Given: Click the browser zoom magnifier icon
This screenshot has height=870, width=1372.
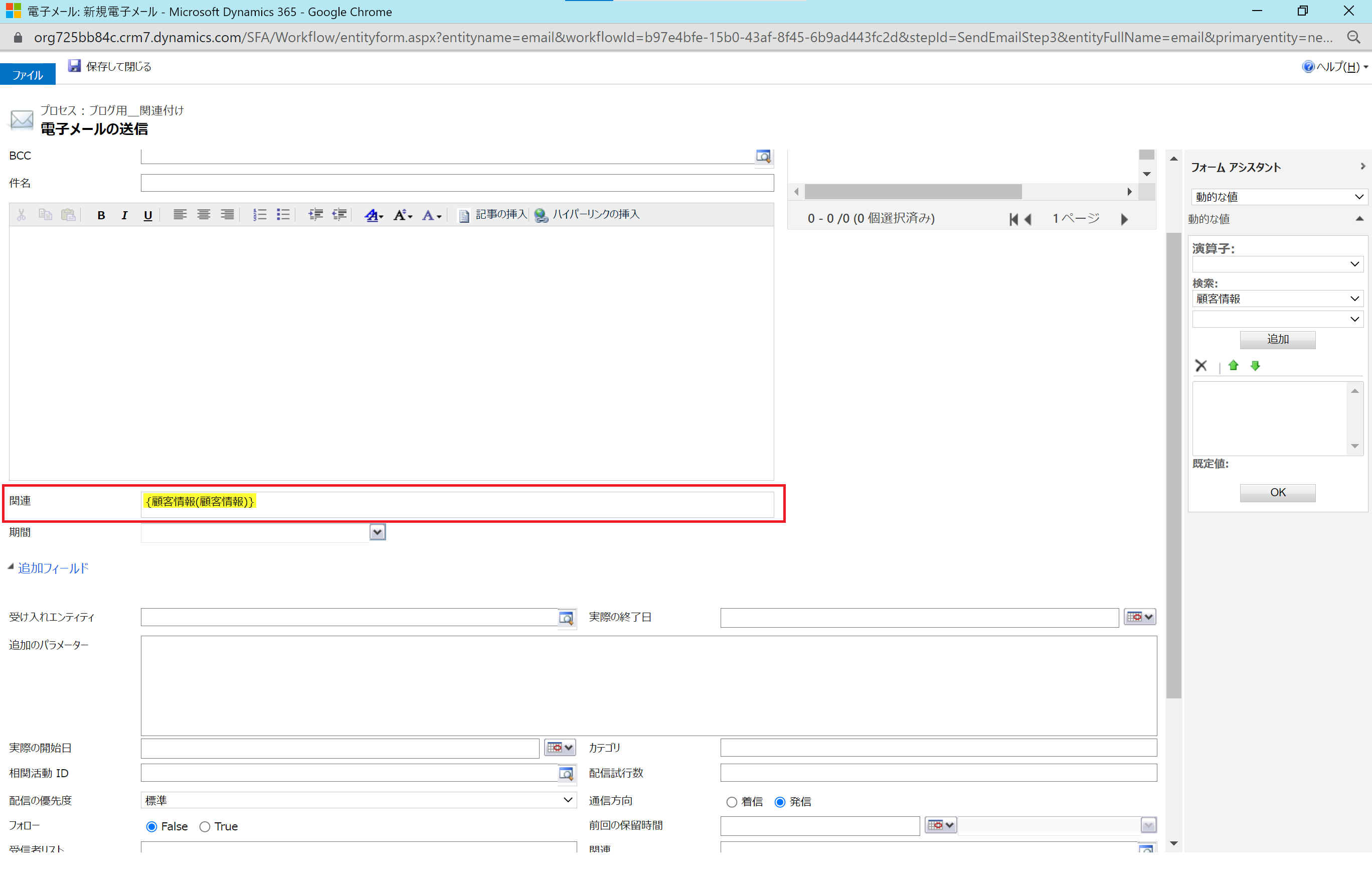Looking at the screenshot, I should (1353, 38).
